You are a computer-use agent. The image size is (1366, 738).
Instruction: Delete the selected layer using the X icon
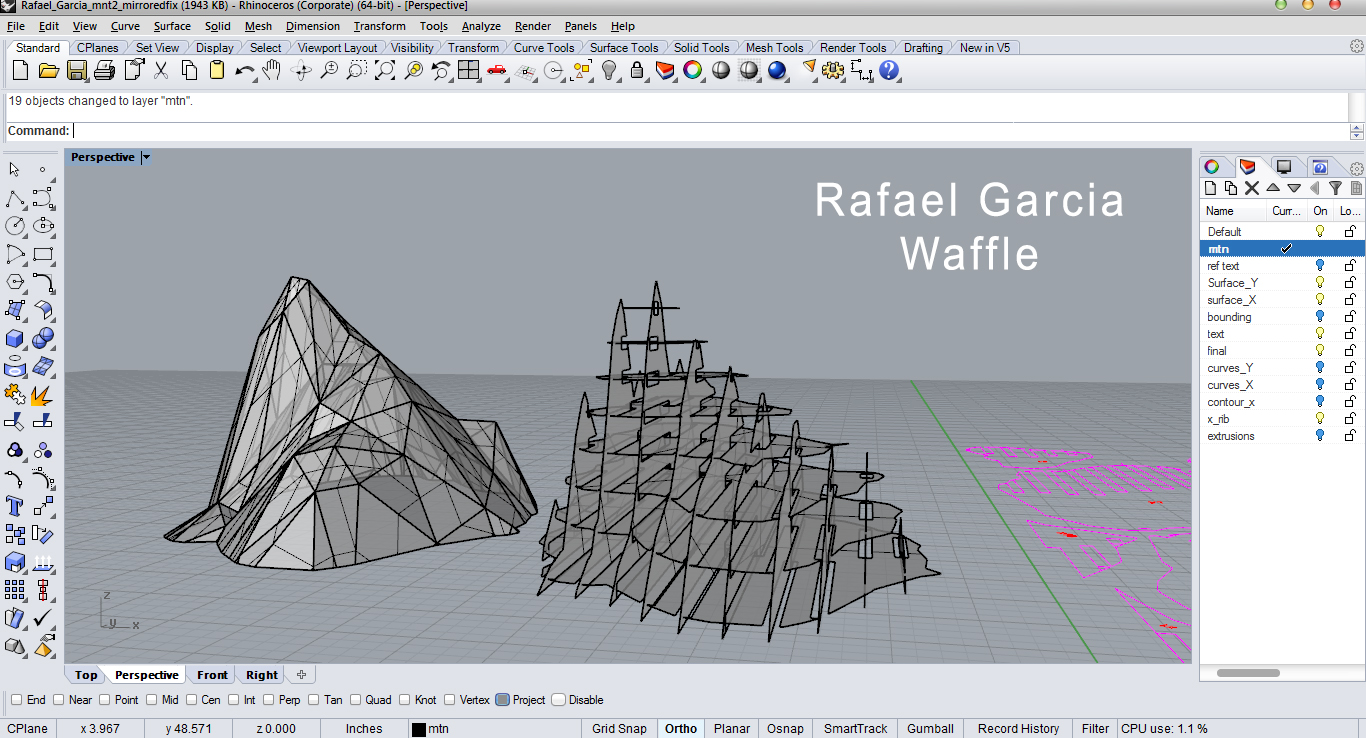click(x=1251, y=188)
